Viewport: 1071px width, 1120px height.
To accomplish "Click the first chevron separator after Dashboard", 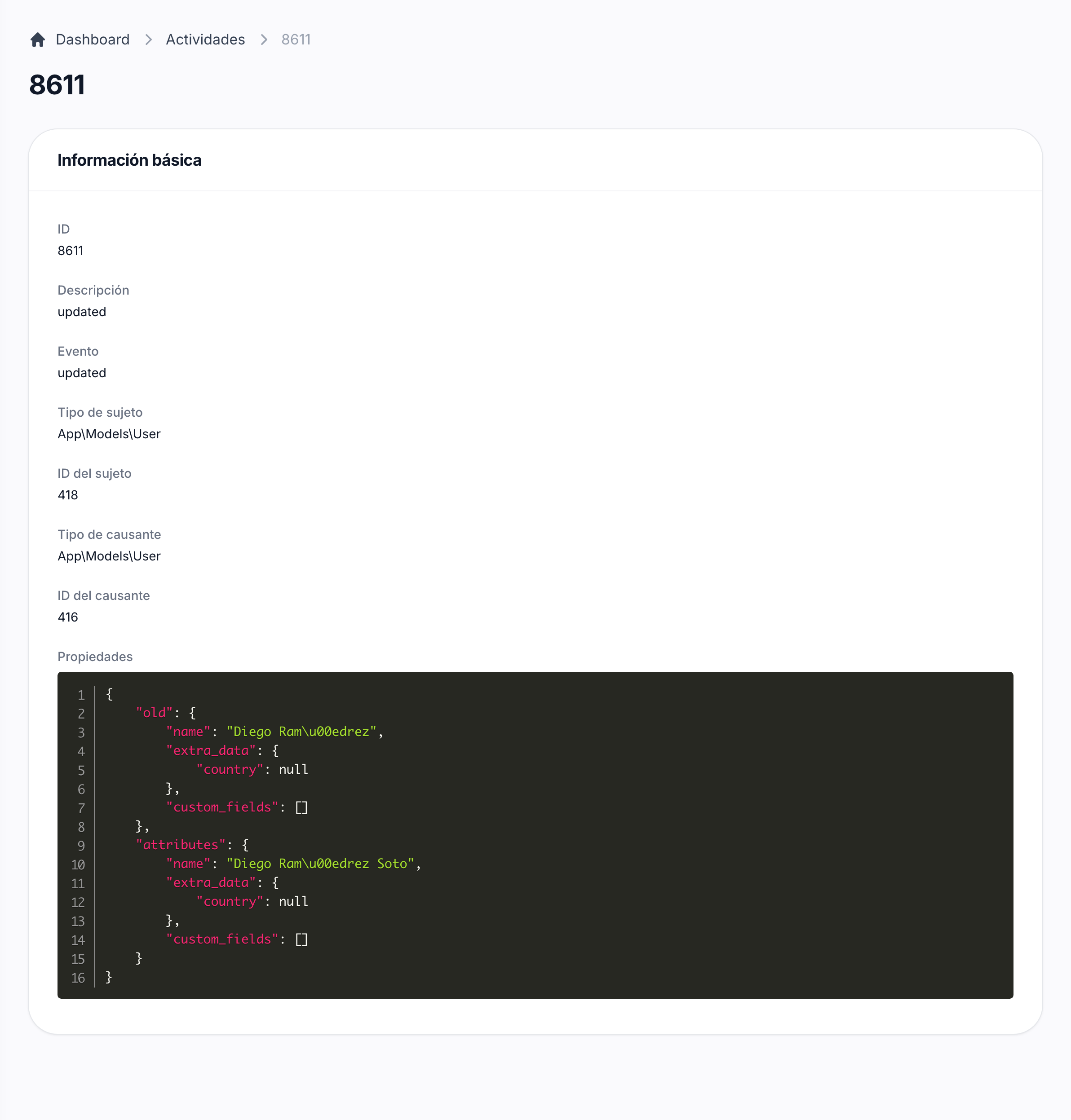I will tap(148, 40).
